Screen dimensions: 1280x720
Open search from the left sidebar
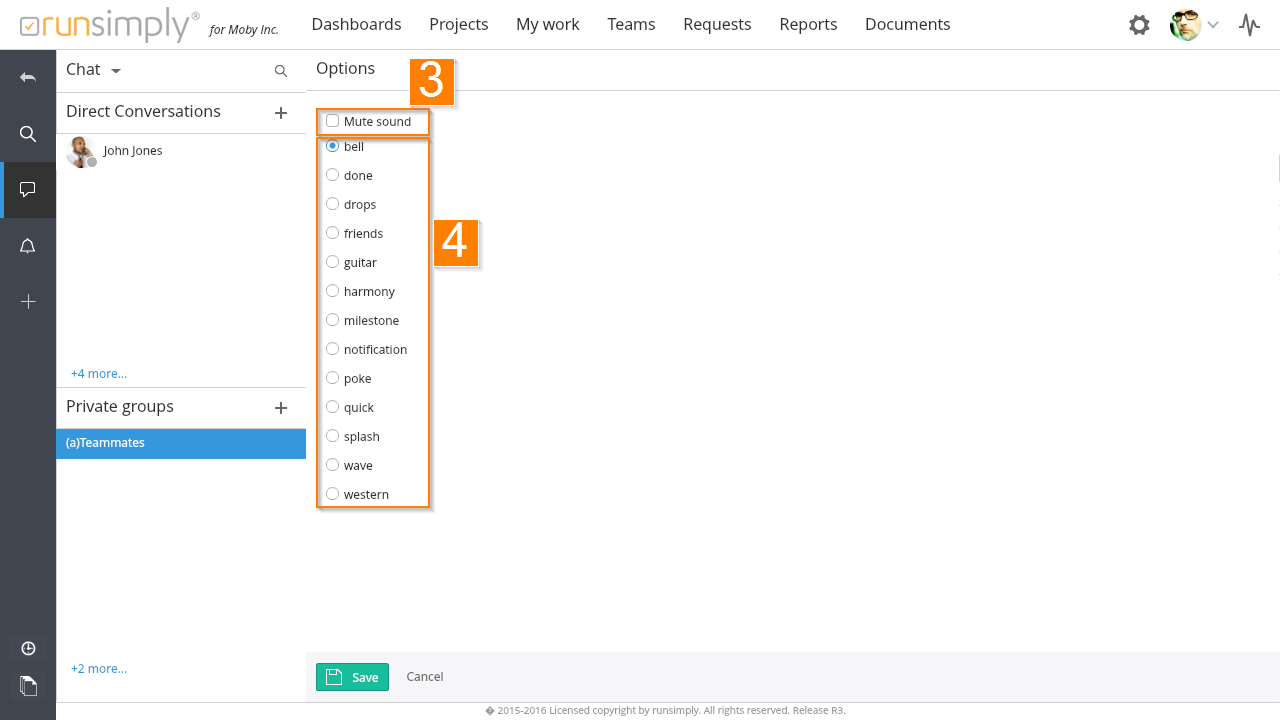[x=28, y=134]
